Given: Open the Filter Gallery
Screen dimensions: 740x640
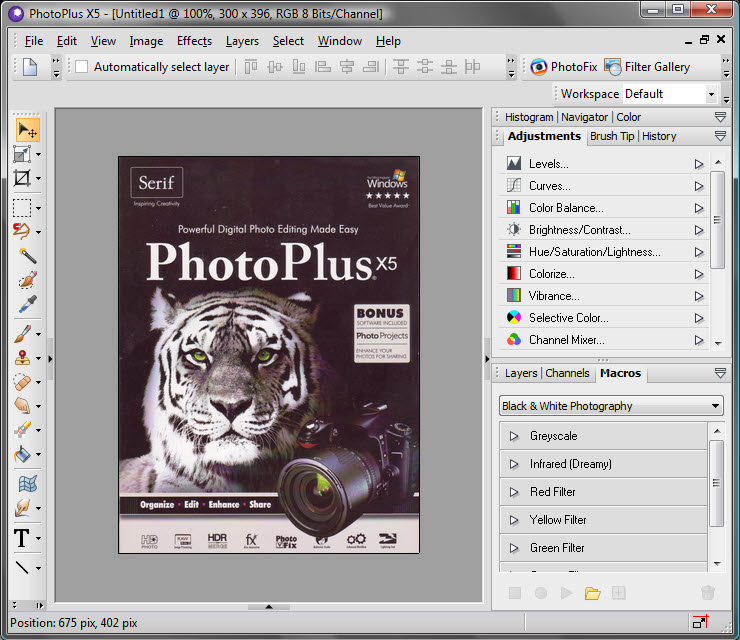Looking at the screenshot, I should [x=648, y=67].
